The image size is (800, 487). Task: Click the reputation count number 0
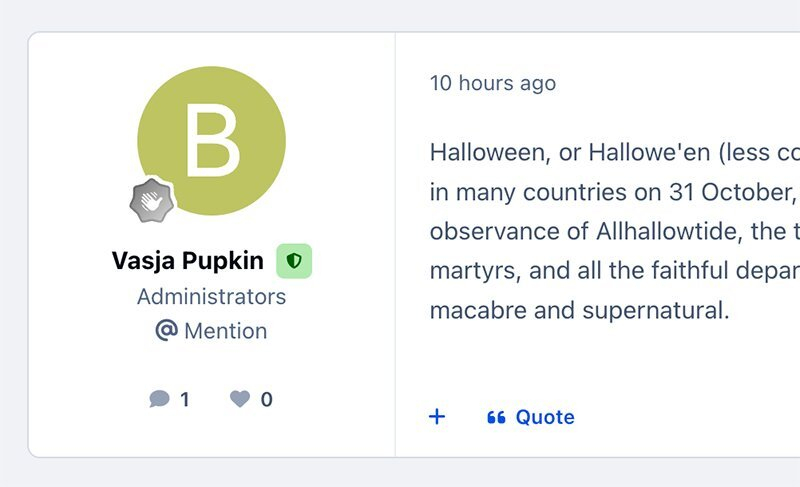[266, 400]
